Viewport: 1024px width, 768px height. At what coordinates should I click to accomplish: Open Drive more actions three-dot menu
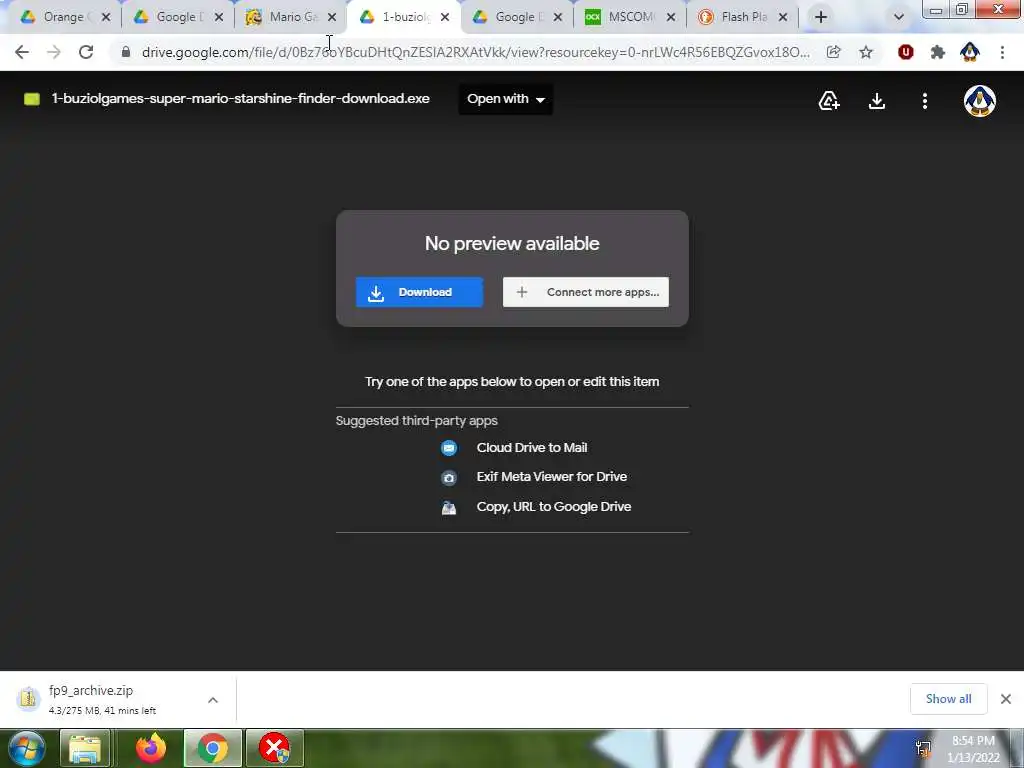[x=925, y=101]
